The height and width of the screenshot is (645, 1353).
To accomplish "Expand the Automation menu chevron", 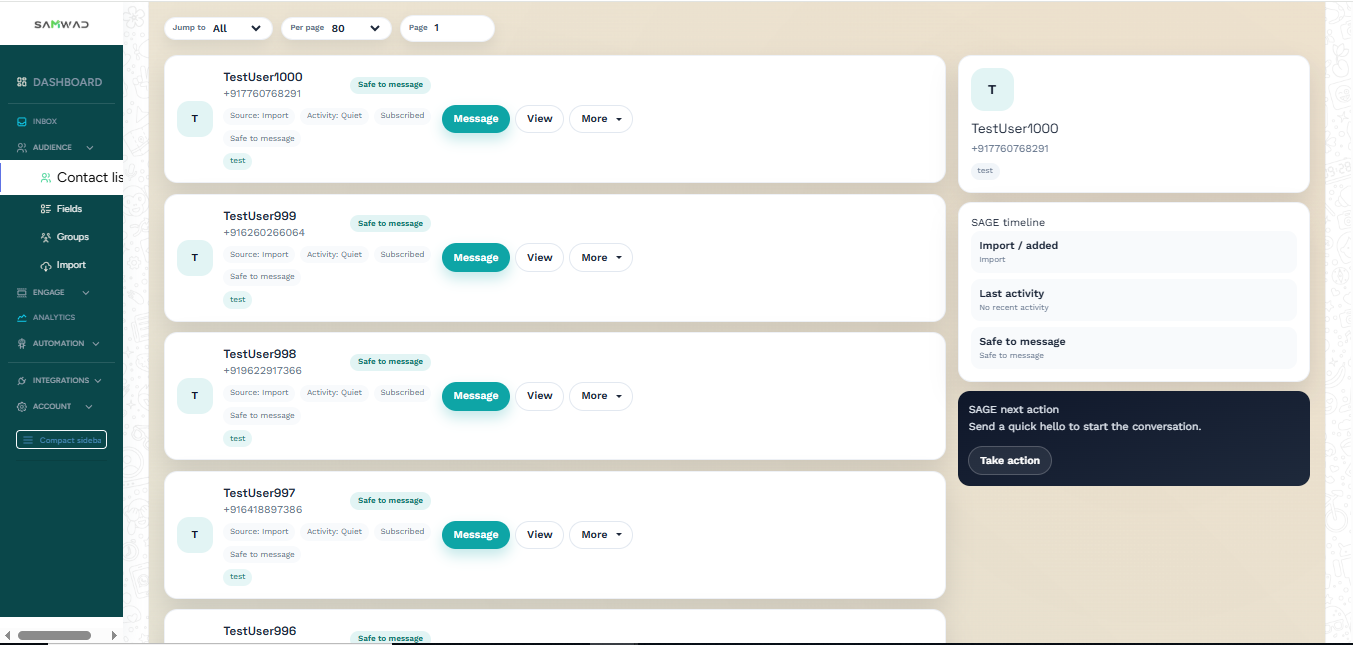I will pyautogui.click(x=96, y=344).
